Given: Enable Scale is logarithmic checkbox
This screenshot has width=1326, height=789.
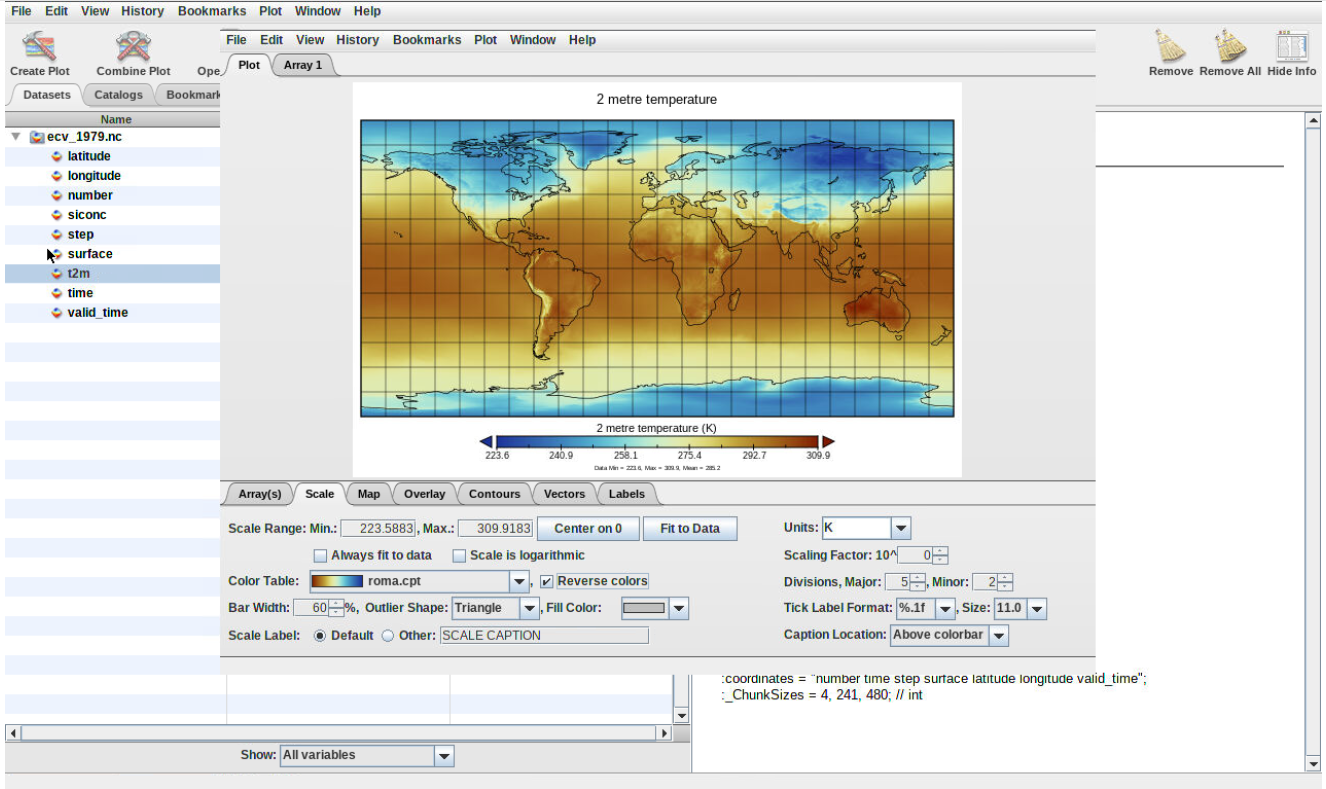Looking at the screenshot, I should pyautogui.click(x=459, y=555).
